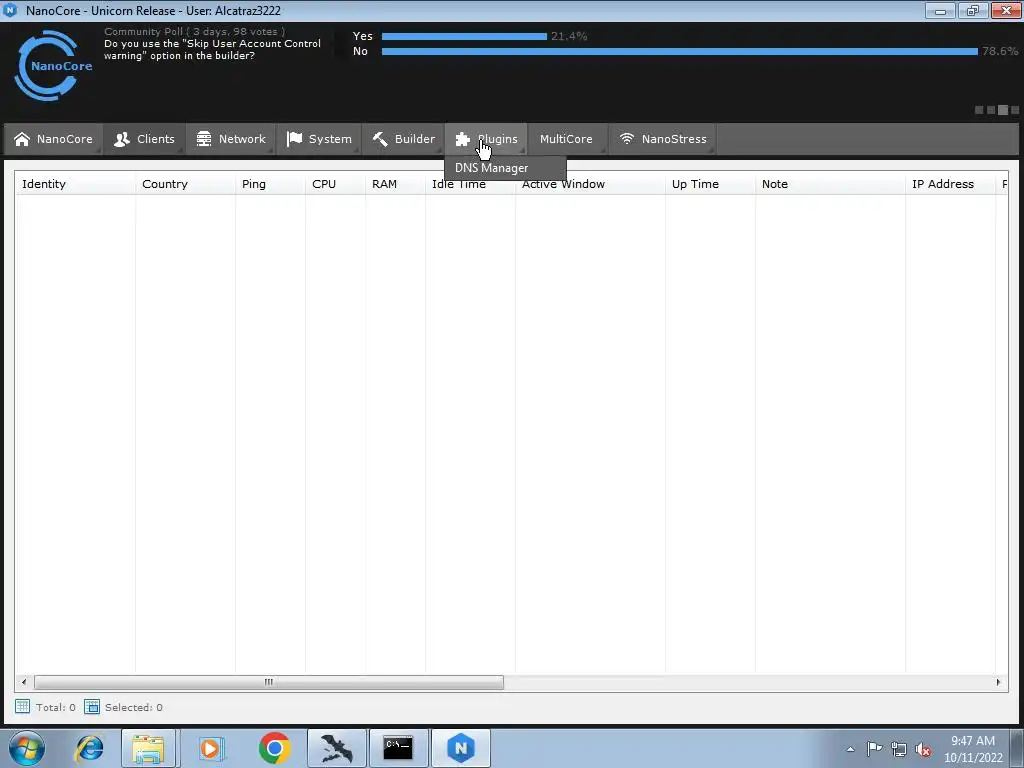Open the Network tab

coord(231,139)
